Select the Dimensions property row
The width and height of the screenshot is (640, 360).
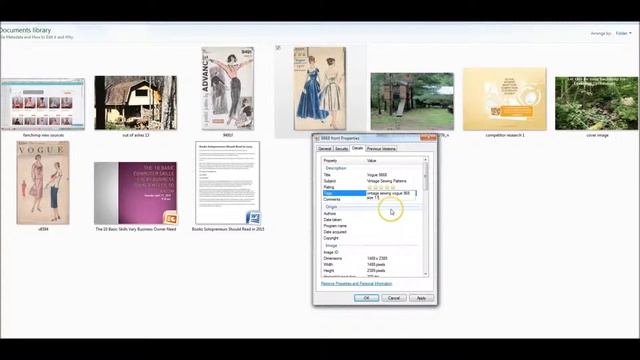372,258
